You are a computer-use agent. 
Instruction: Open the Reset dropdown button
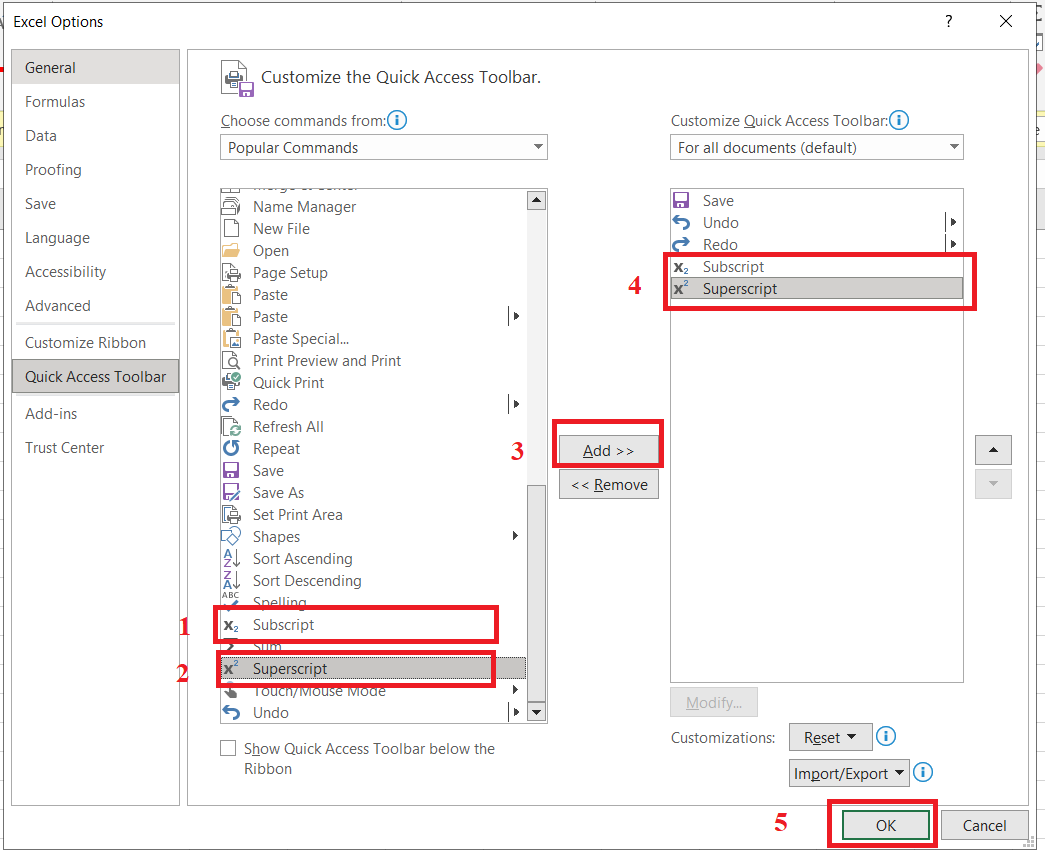(830, 737)
